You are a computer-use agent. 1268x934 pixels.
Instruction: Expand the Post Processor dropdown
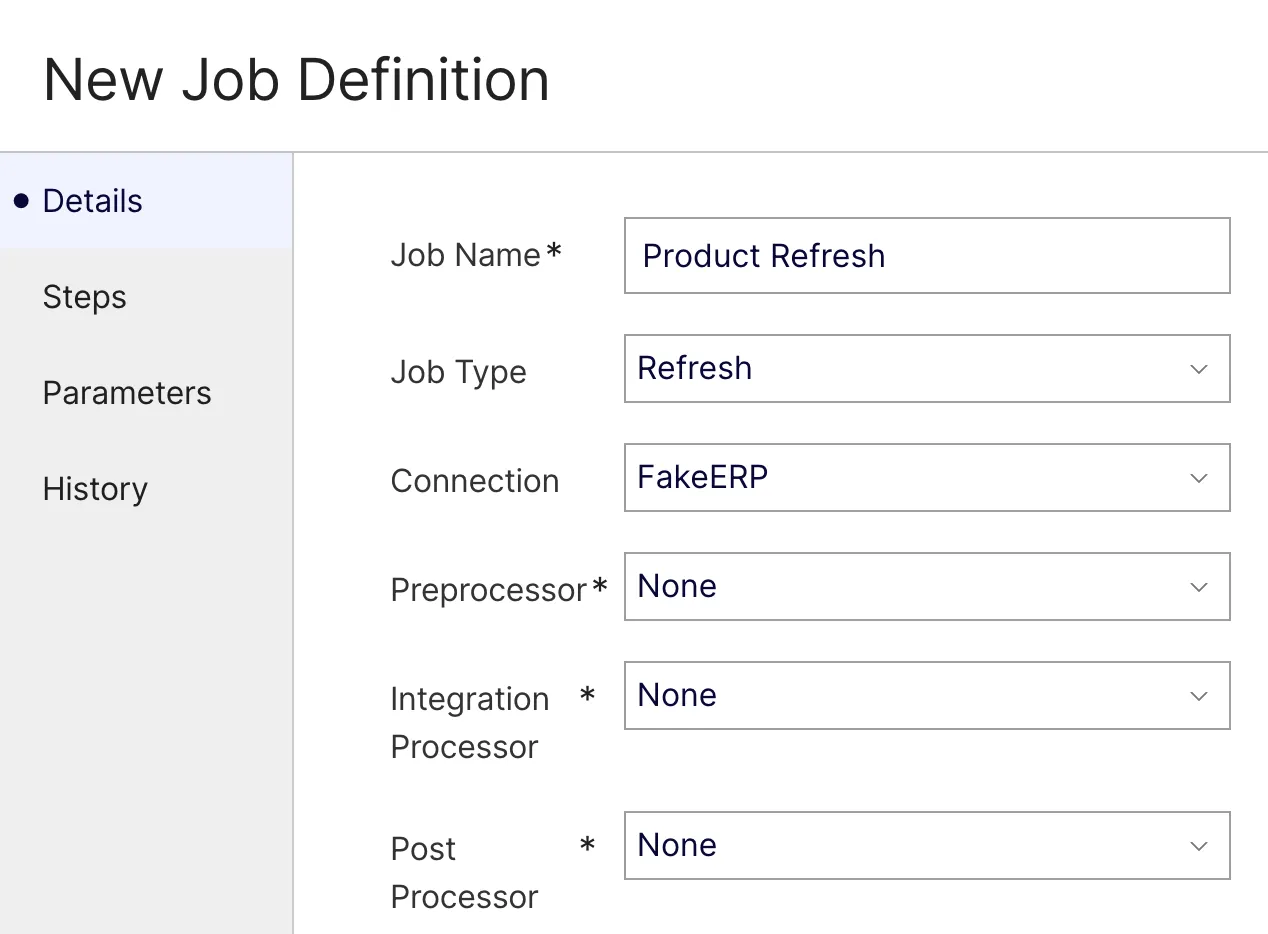pyautogui.click(x=927, y=846)
